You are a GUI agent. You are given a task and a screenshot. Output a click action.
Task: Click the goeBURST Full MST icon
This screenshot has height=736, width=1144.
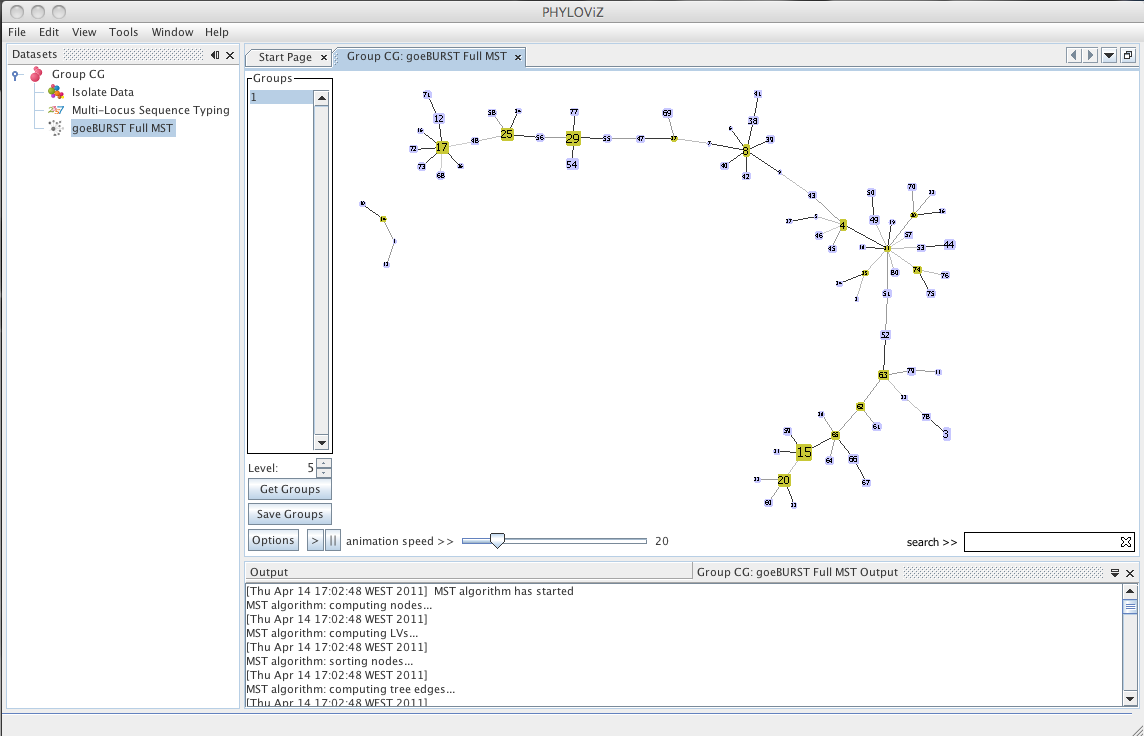coord(55,128)
